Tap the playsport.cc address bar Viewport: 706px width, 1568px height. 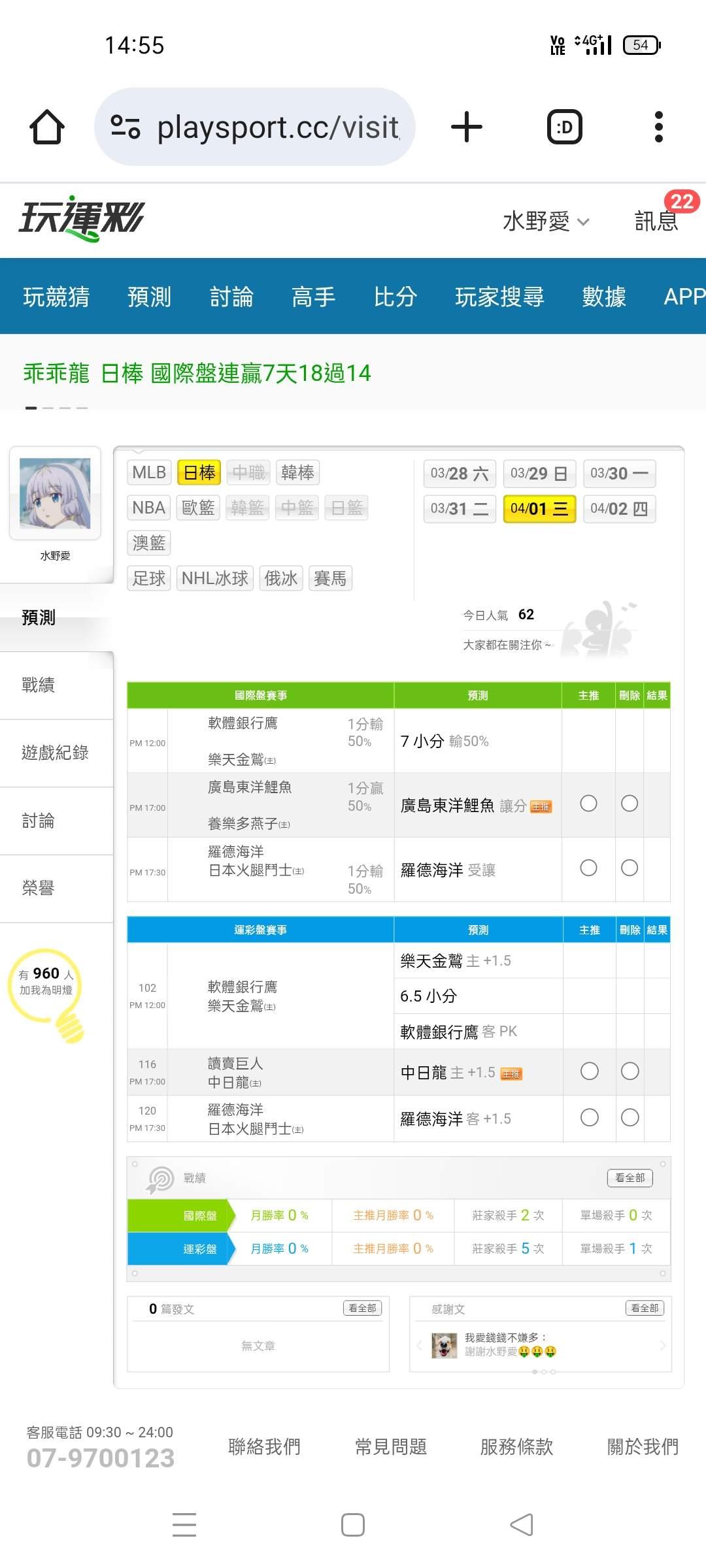point(255,127)
